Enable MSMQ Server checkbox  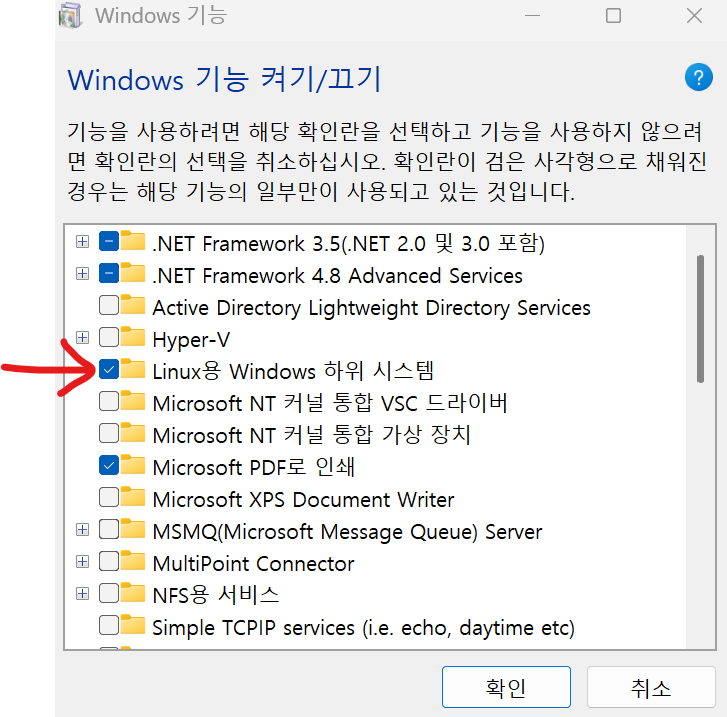pos(109,529)
